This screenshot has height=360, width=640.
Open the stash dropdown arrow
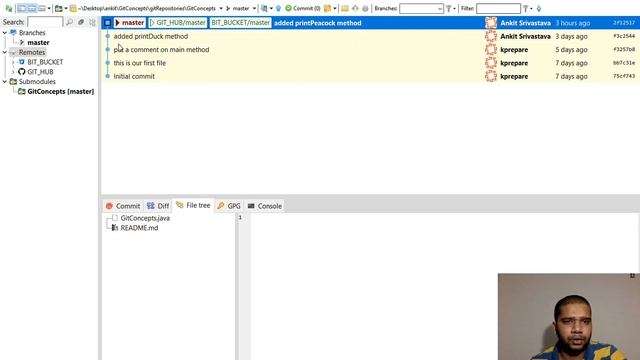pyautogui.click(x=335, y=9)
